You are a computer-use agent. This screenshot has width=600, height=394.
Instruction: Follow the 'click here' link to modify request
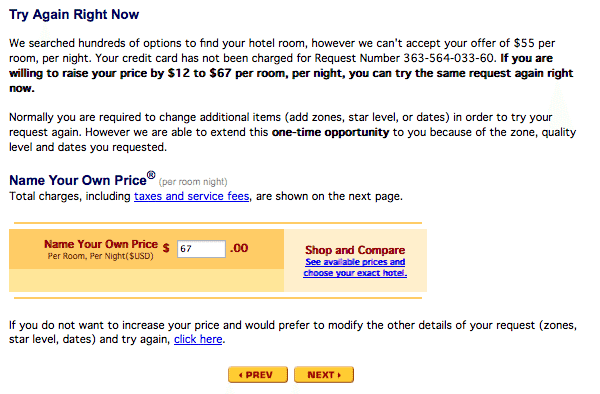(x=198, y=339)
